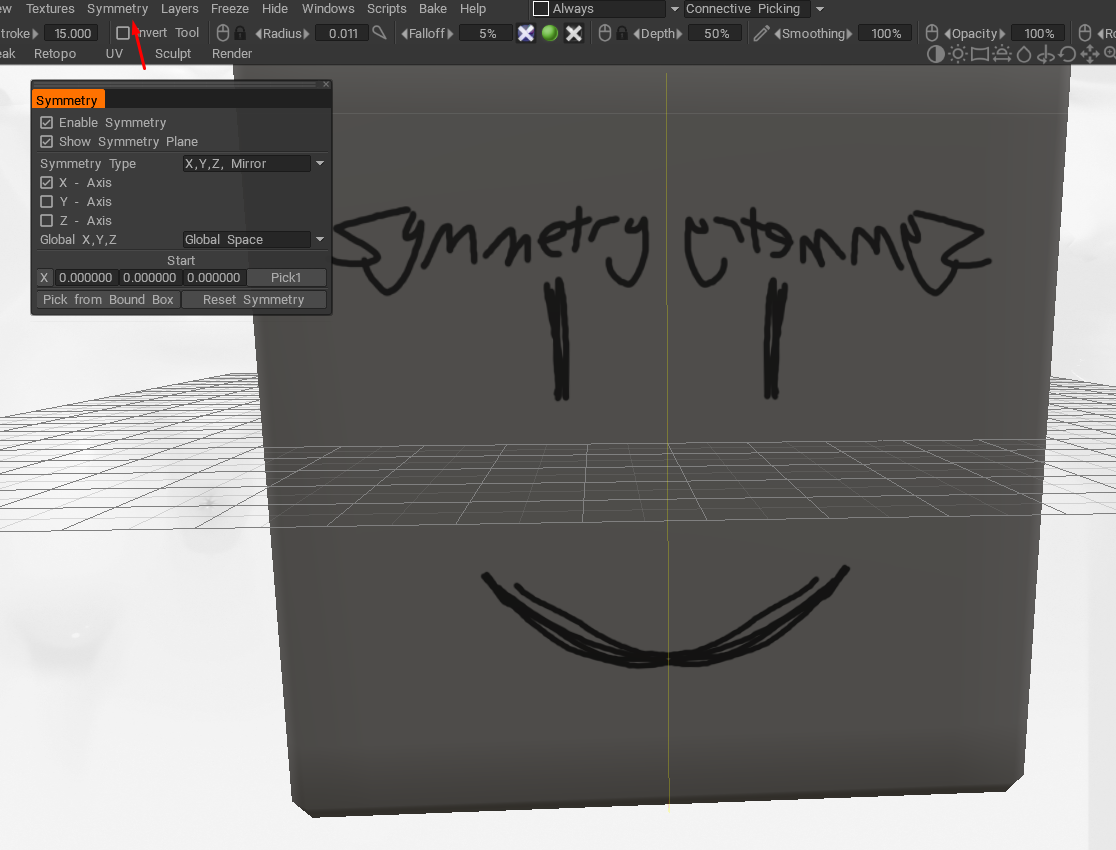Enable Y - Axis symmetry
The width and height of the screenshot is (1116, 850).
pos(46,201)
